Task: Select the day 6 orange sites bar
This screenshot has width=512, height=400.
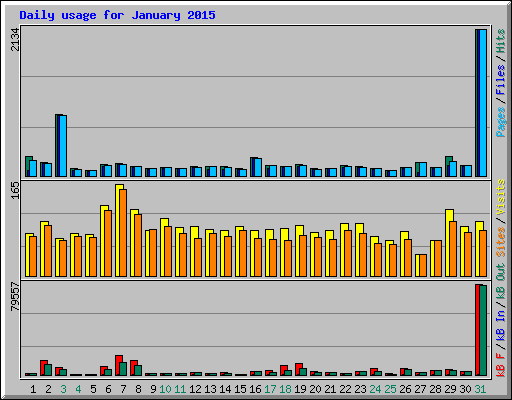Action: (108, 243)
